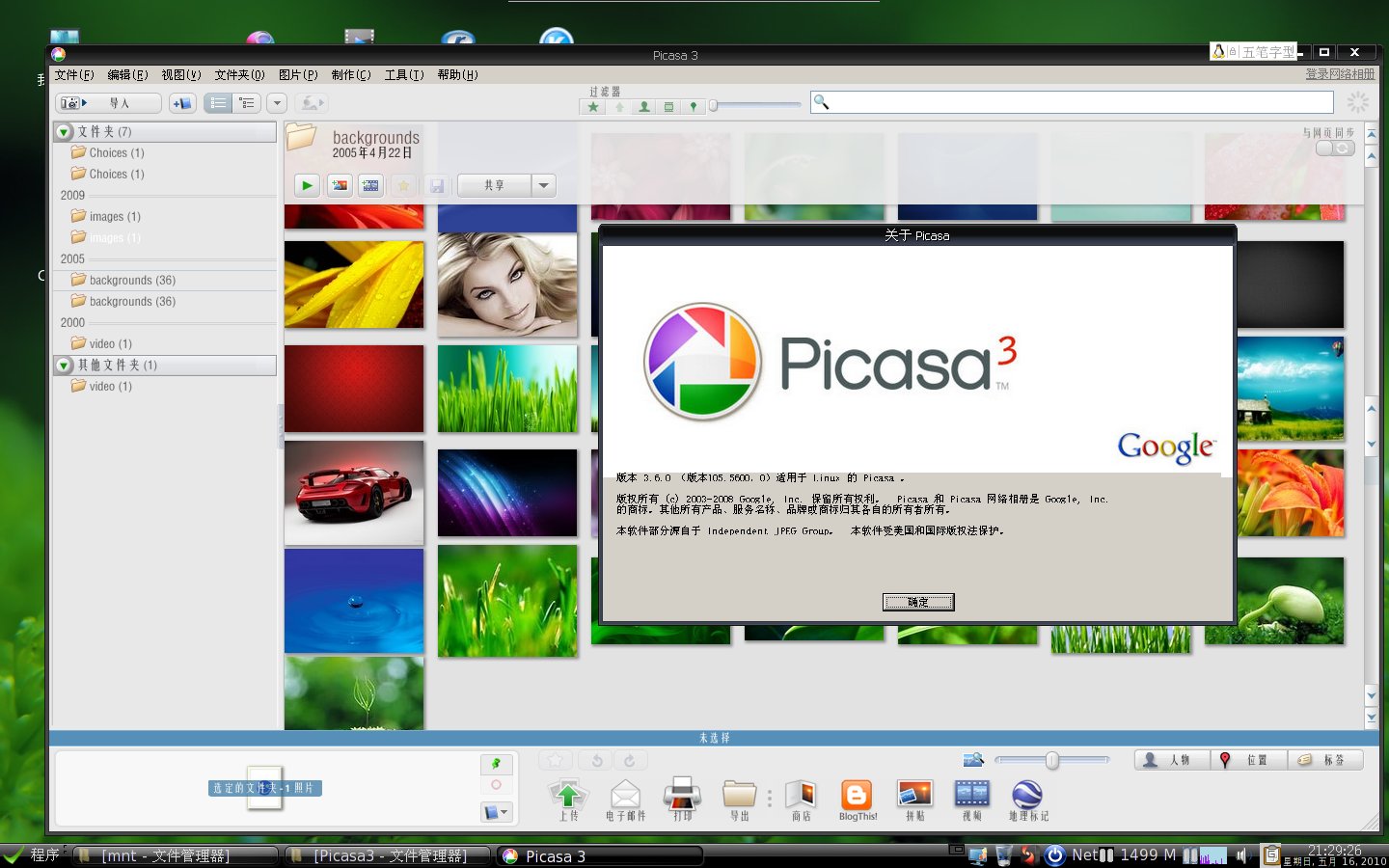This screenshot has height=868, width=1389.
Task: Click the 共享 share button
Action: pyautogui.click(x=494, y=185)
